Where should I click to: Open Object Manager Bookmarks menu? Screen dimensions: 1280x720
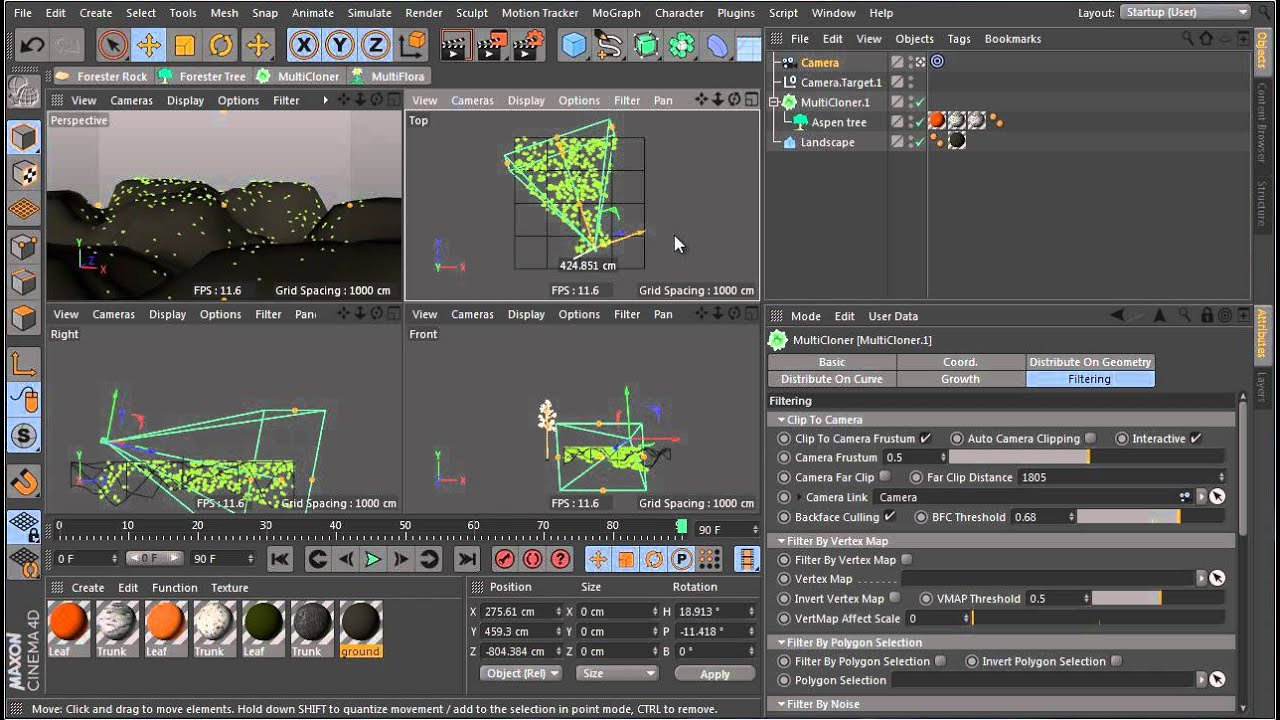(x=1013, y=38)
